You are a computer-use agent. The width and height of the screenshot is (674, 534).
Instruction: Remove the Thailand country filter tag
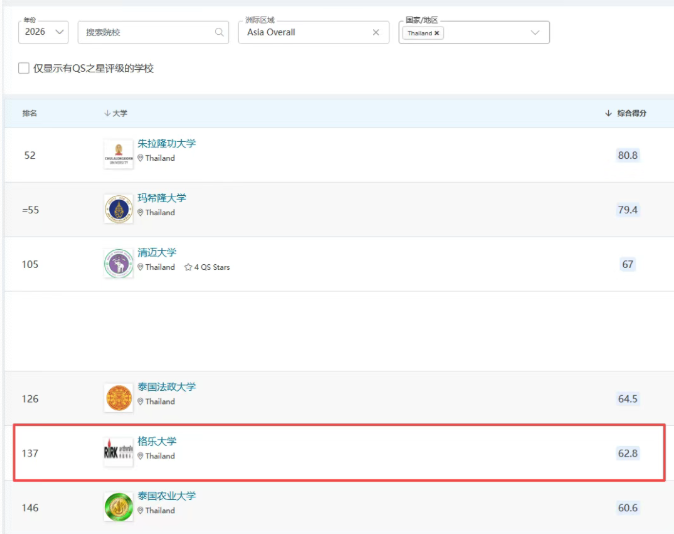click(x=437, y=33)
